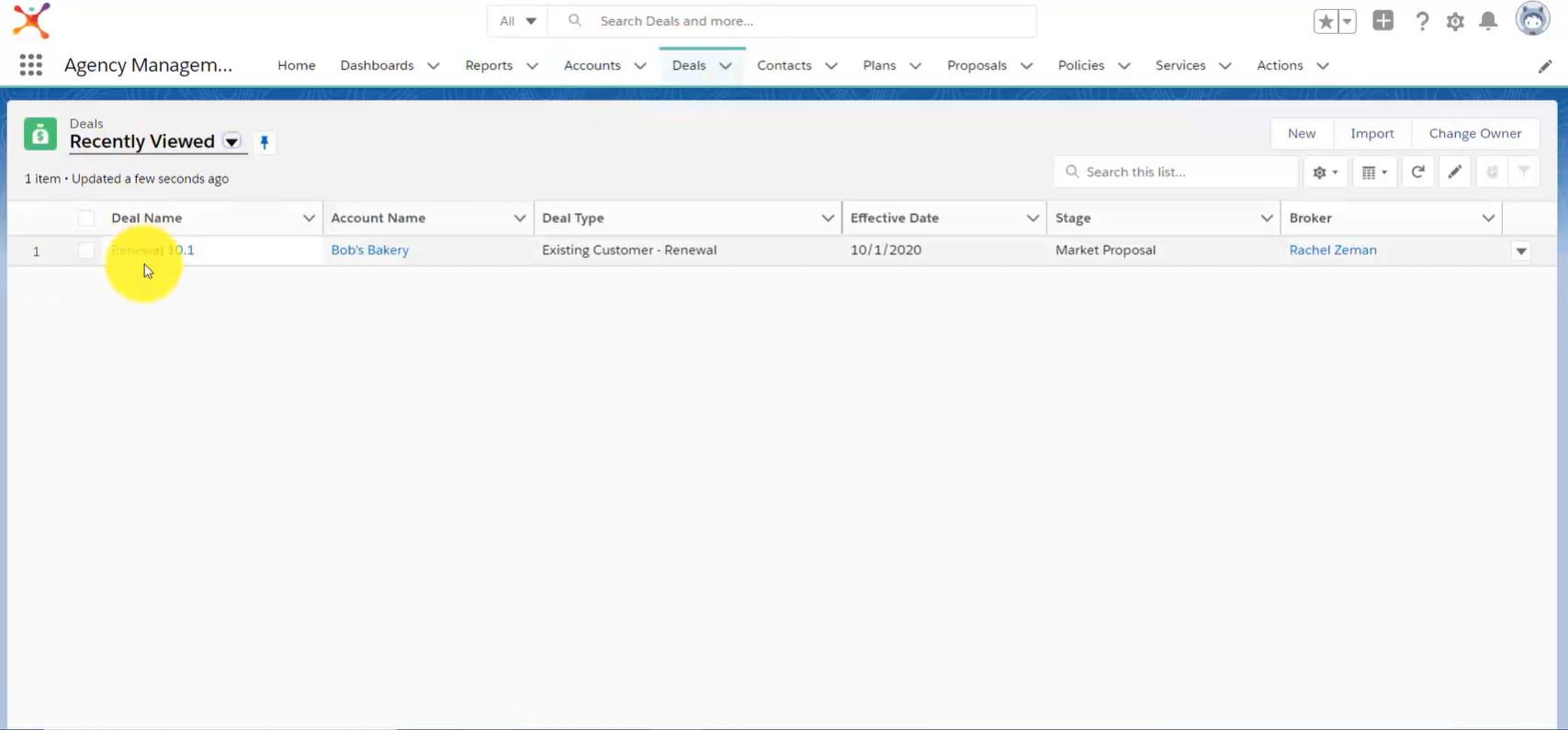Click the Import button
The height and width of the screenshot is (730, 1568).
1372,133
